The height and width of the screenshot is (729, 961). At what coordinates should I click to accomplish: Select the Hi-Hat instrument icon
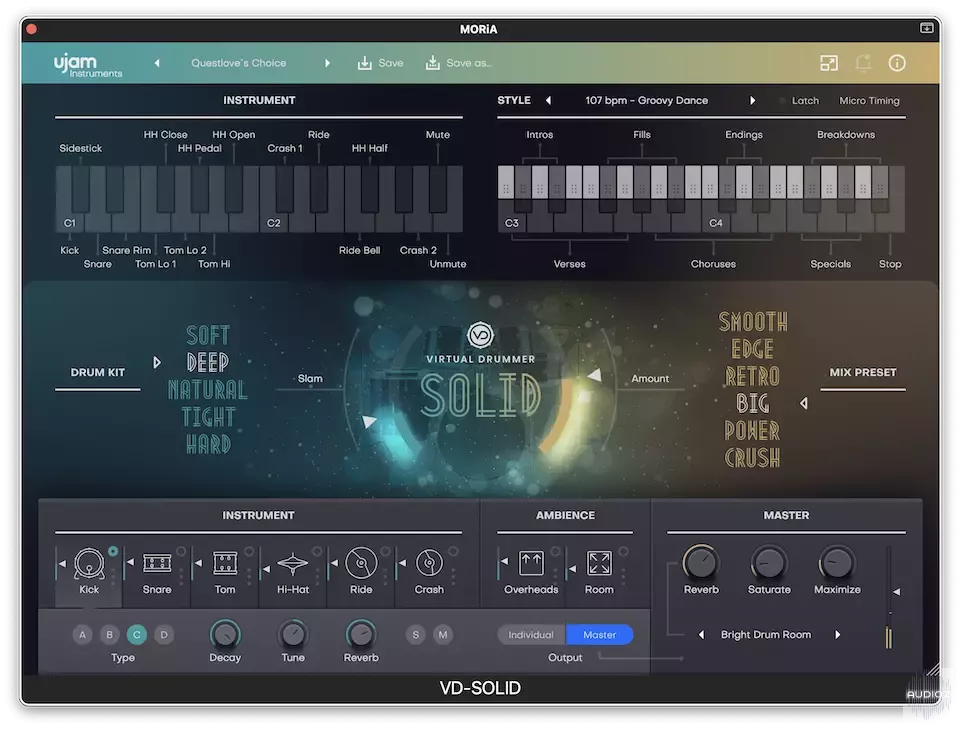(293, 563)
